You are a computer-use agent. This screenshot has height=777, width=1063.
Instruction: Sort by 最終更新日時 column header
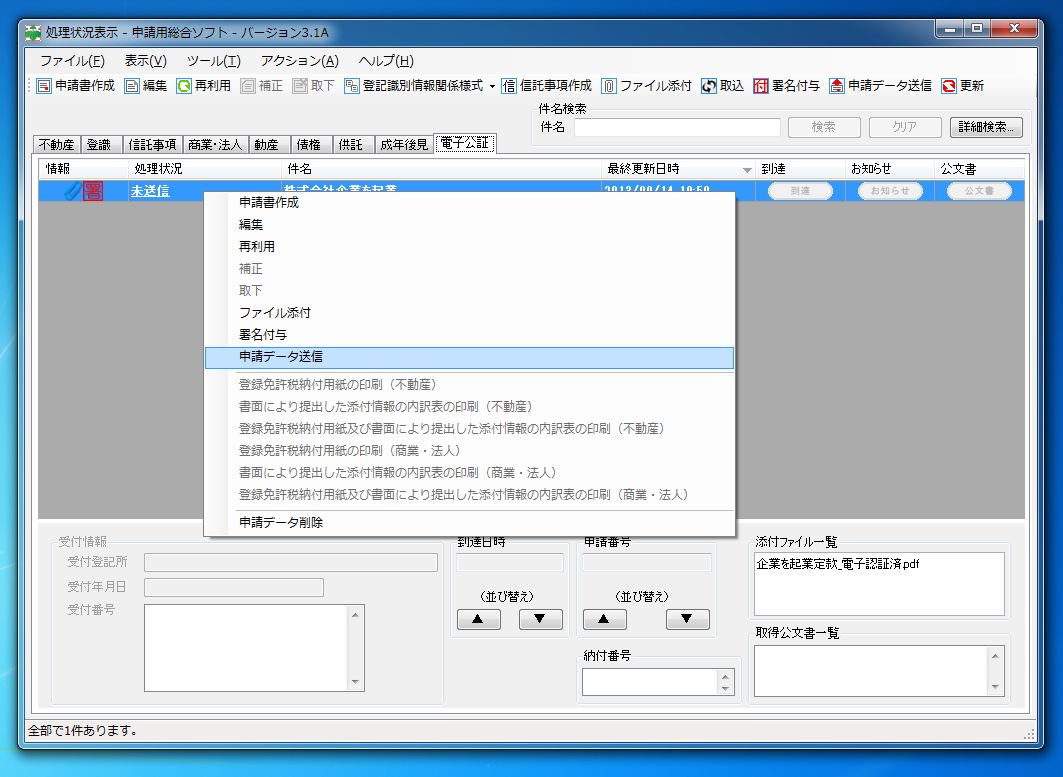(x=679, y=169)
